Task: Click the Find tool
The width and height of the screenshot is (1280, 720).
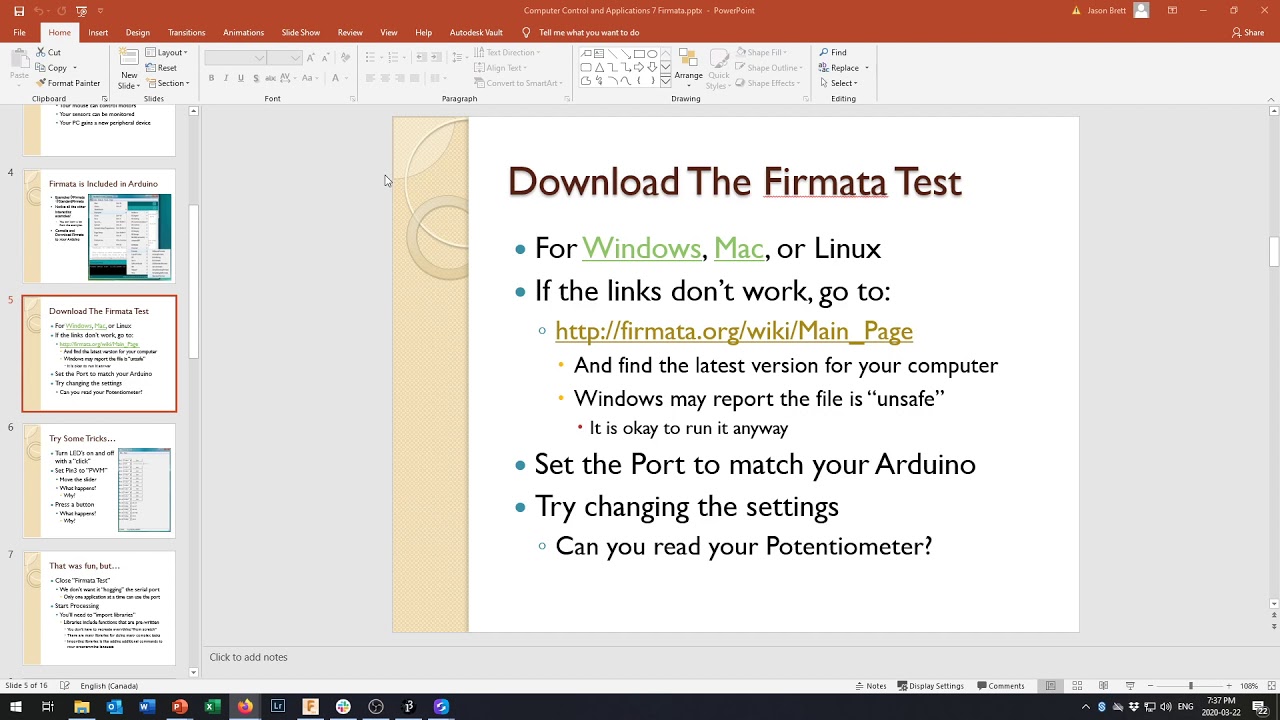Action: [833, 52]
